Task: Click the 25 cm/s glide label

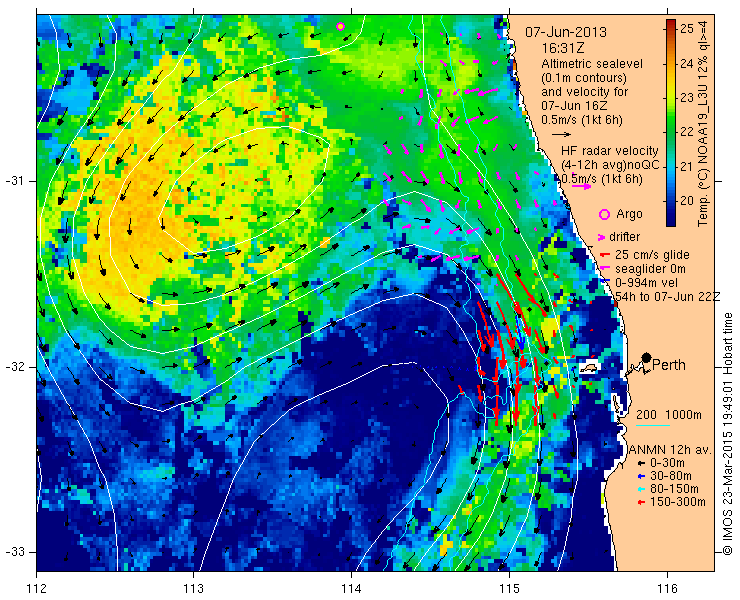Action: [652, 255]
